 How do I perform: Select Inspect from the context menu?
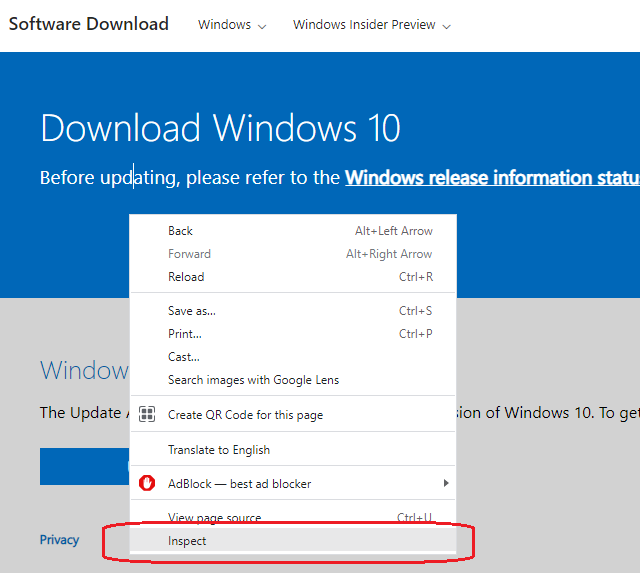[x=293, y=541]
